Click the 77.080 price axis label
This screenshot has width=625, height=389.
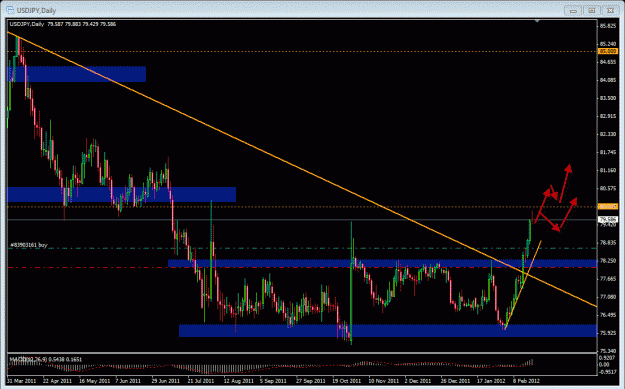click(608, 297)
